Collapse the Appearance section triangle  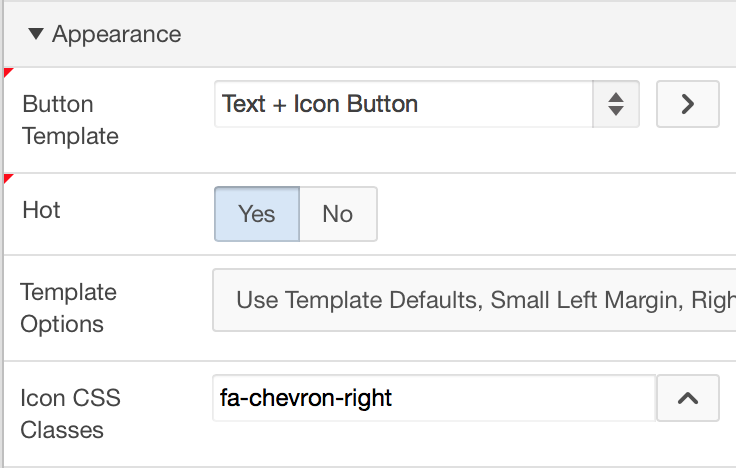tap(36, 34)
